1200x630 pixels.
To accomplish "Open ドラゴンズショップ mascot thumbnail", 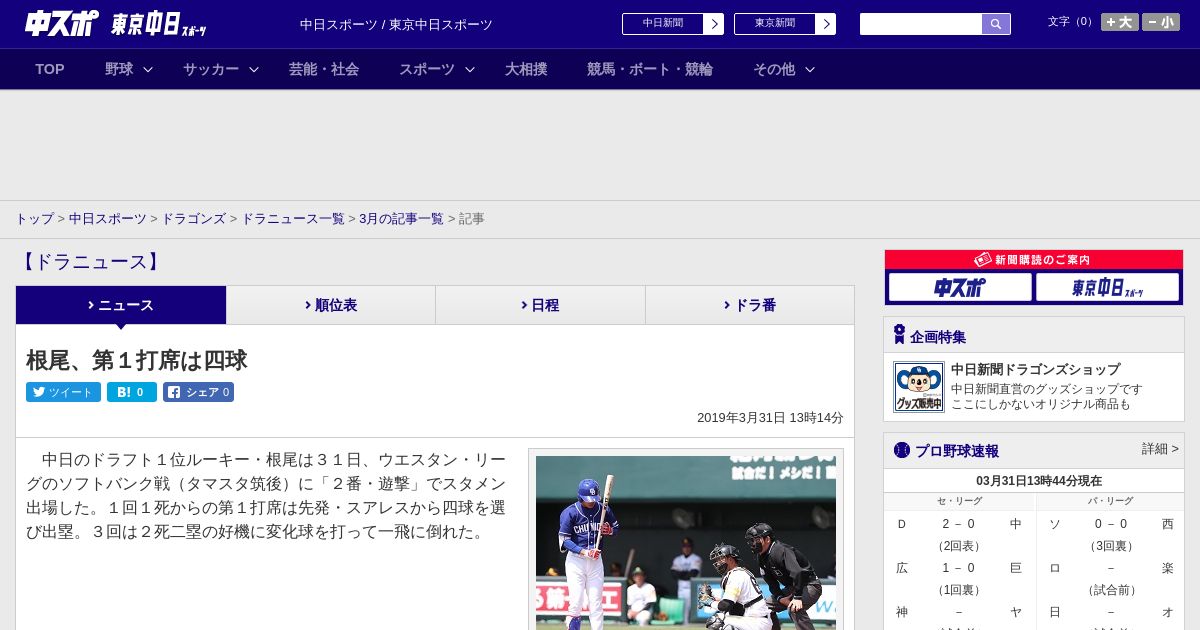I will (919, 387).
